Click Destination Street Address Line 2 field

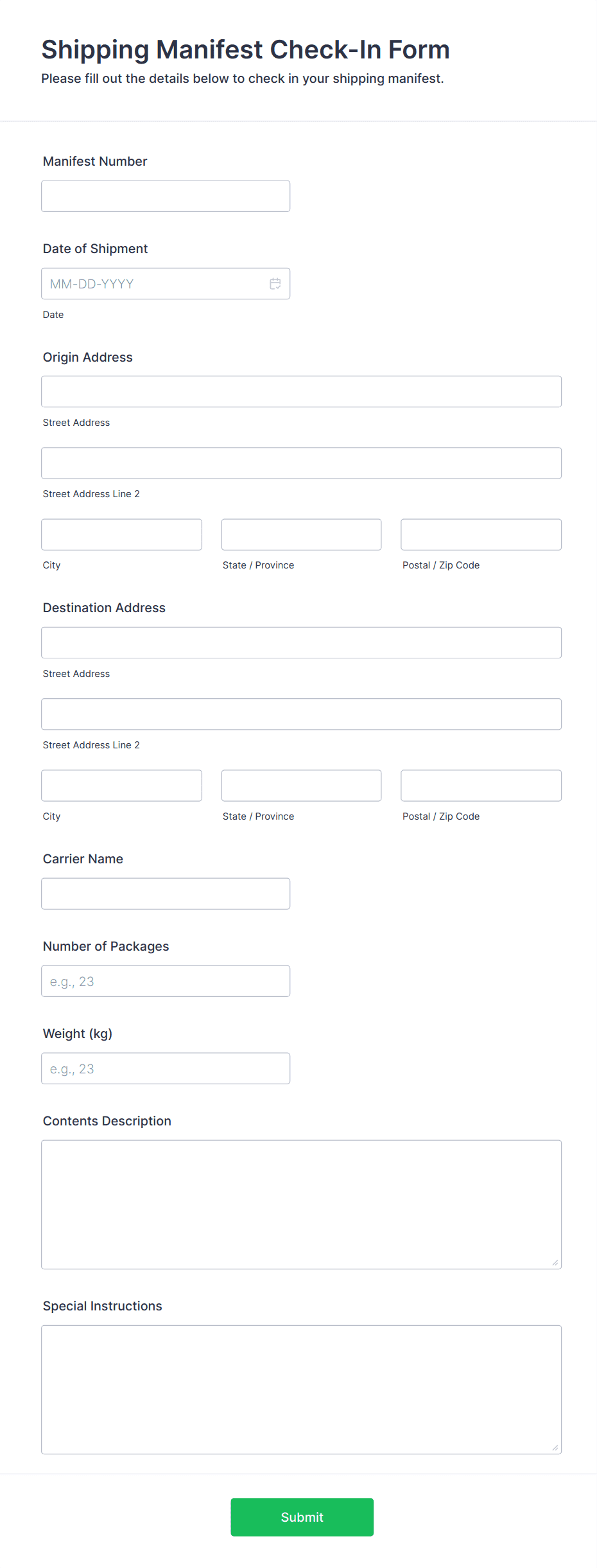pos(301,713)
